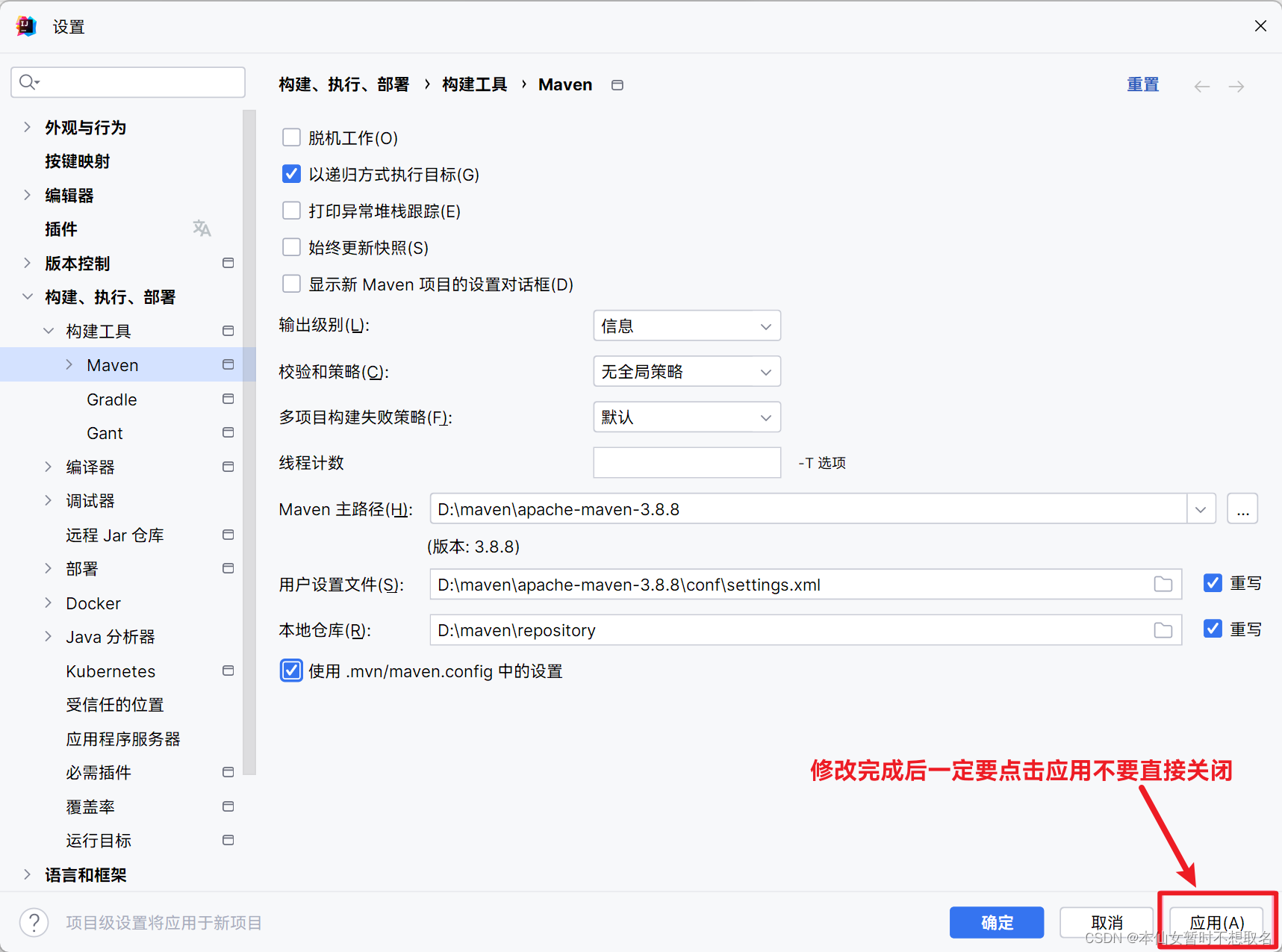Click into the settings search field
The image size is (1282, 952).
pos(128,82)
